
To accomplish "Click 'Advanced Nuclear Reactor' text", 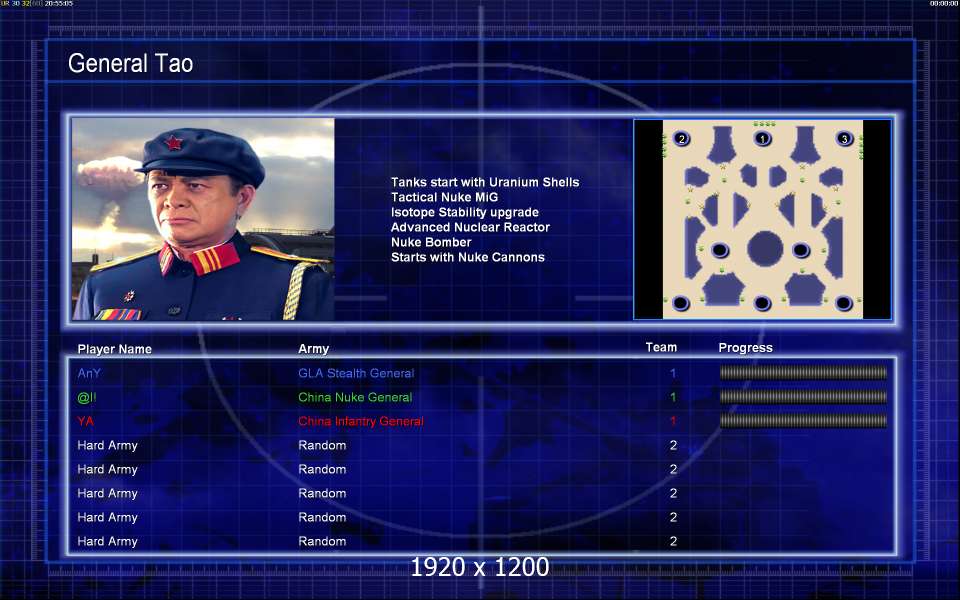I will tap(470, 227).
